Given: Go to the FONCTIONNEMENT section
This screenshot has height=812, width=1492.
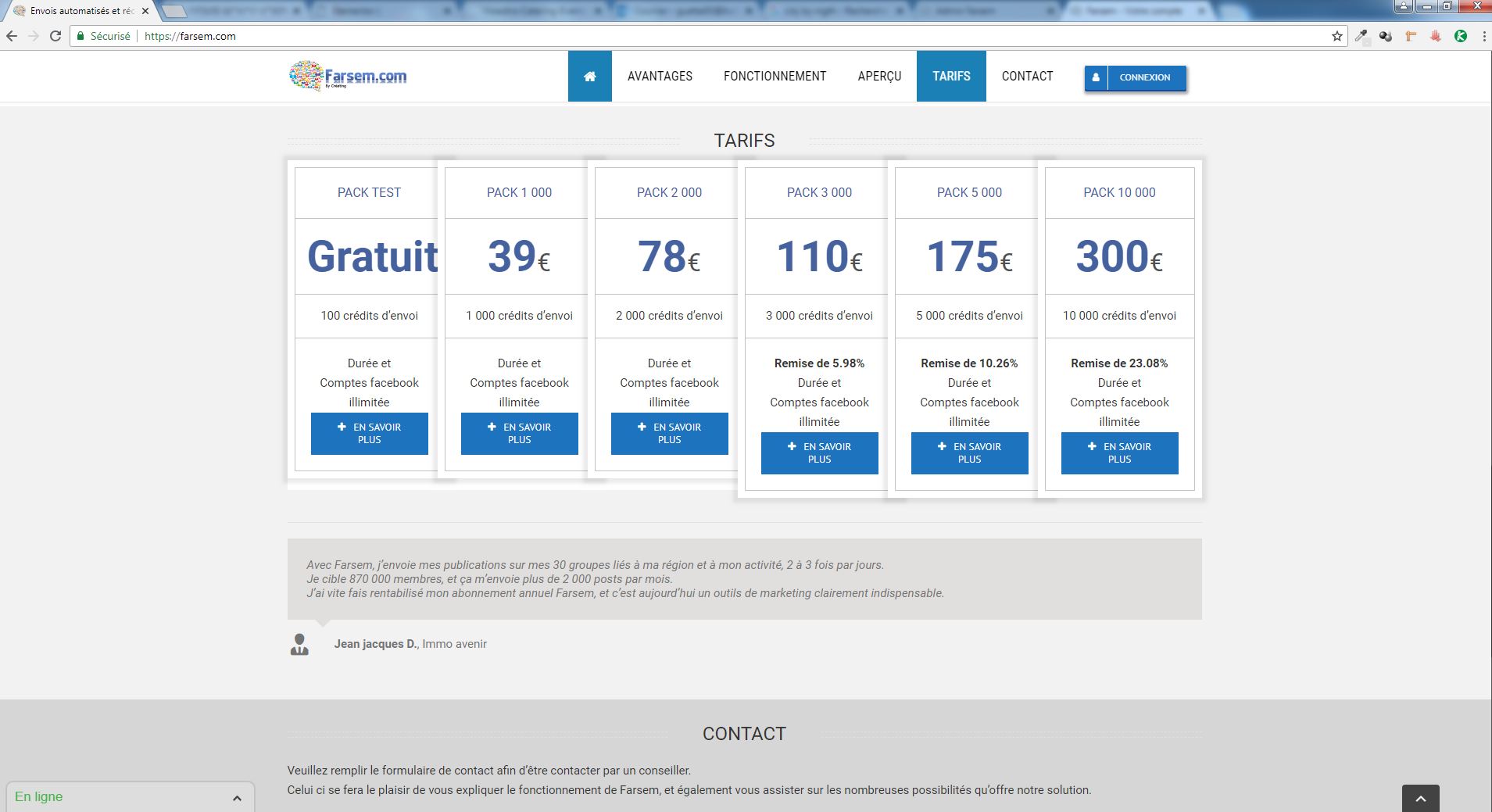Looking at the screenshot, I should 775,77.
